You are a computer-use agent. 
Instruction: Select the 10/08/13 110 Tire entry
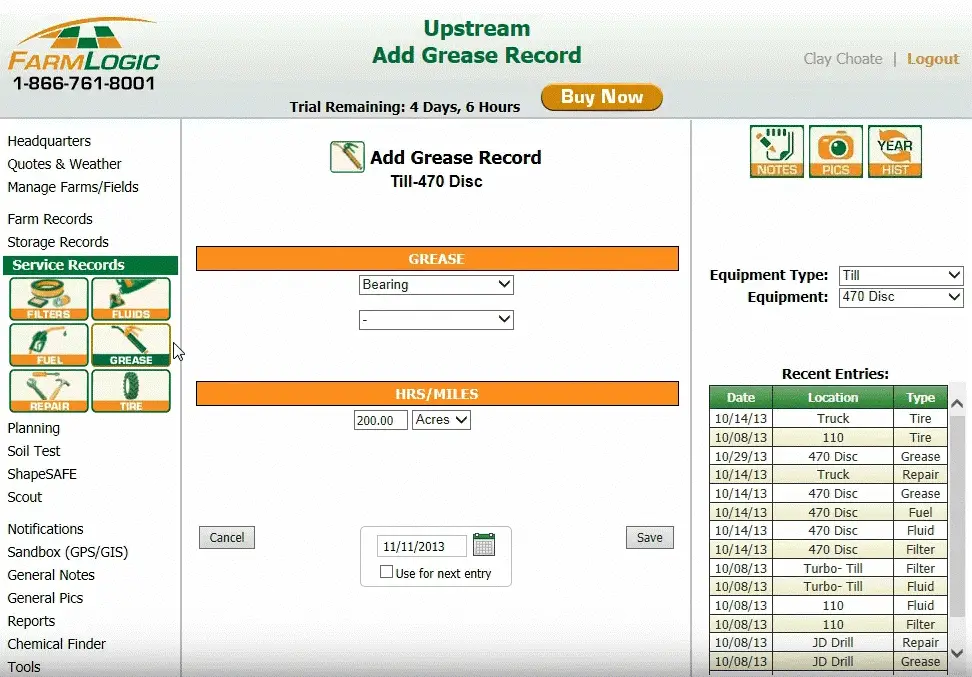(828, 438)
